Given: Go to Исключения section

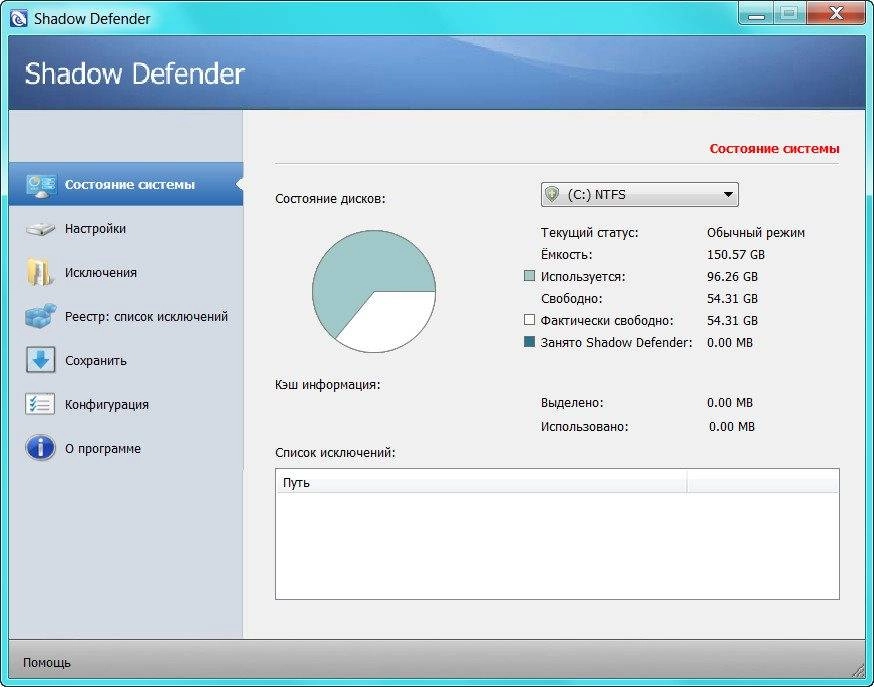Looking at the screenshot, I should click(x=126, y=272).
